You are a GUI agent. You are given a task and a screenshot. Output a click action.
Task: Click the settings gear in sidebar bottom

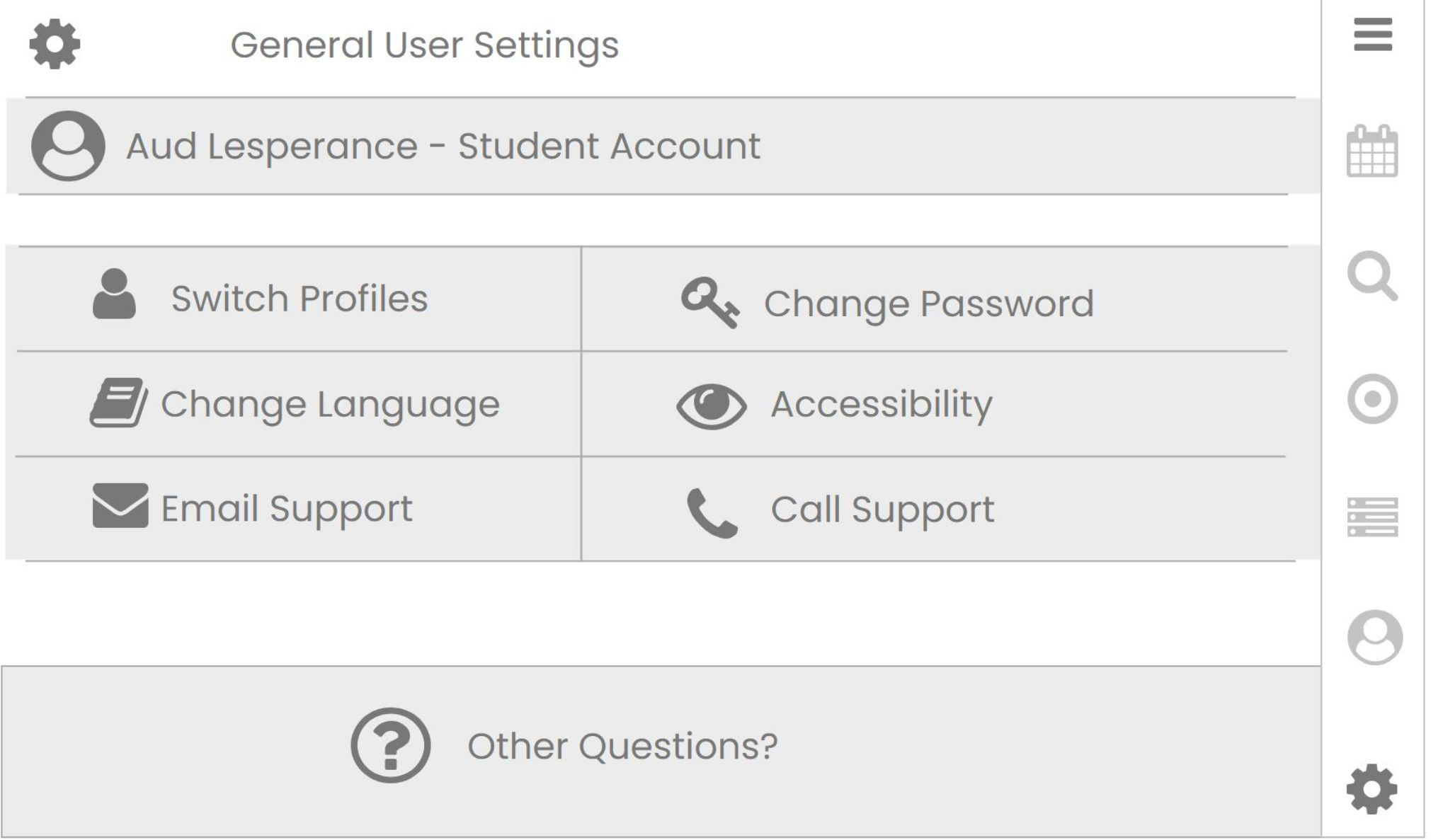1372,789
